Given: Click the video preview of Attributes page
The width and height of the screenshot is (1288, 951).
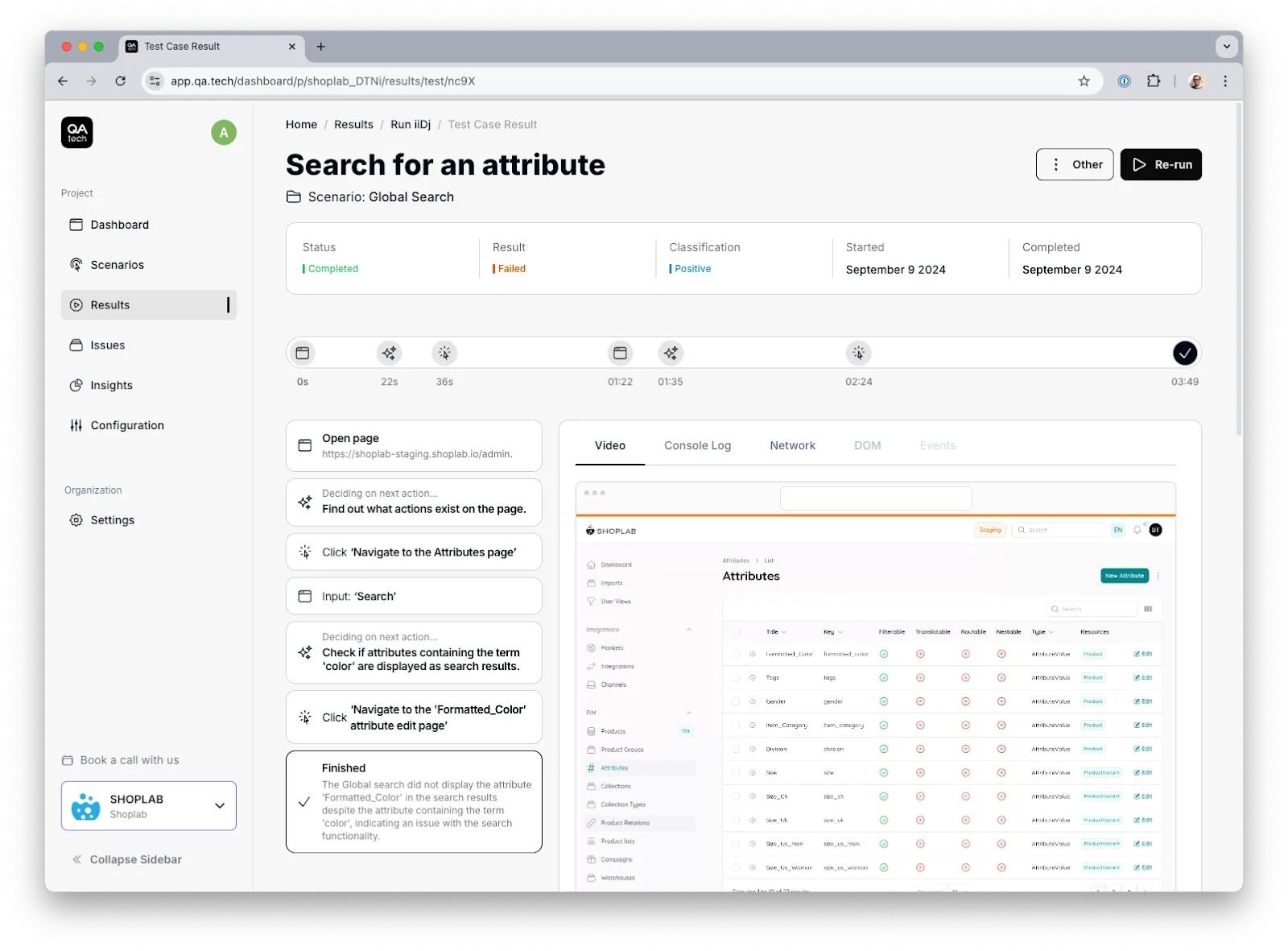Looking at the screenshot, I should click(x=876, y=687).
